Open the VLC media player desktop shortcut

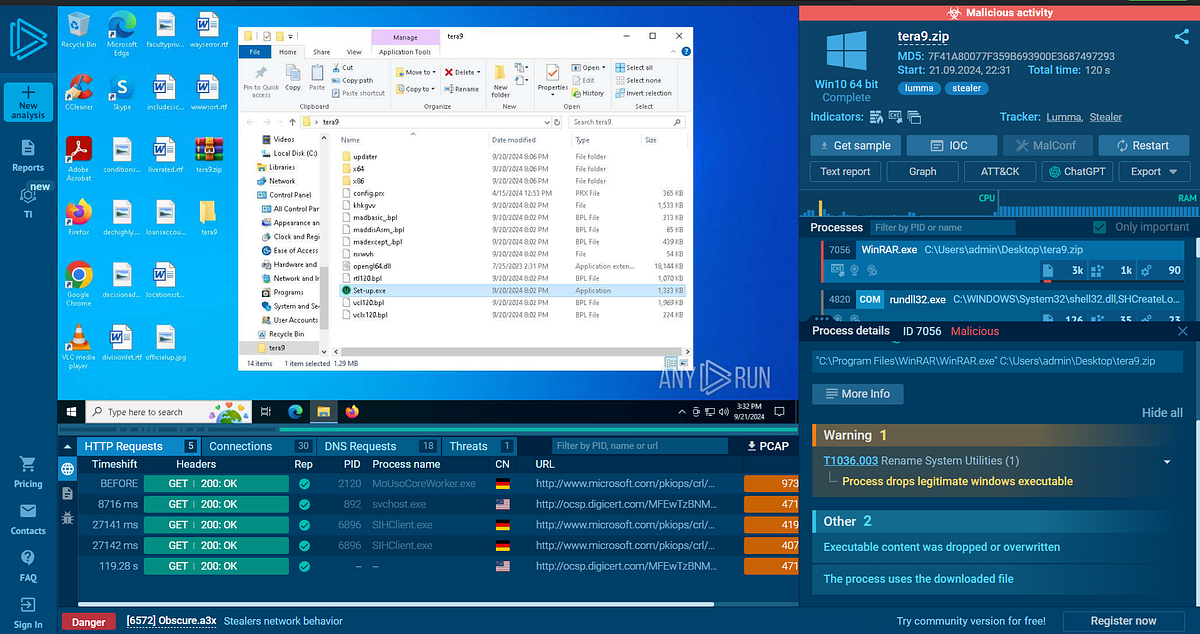[79, 346]
